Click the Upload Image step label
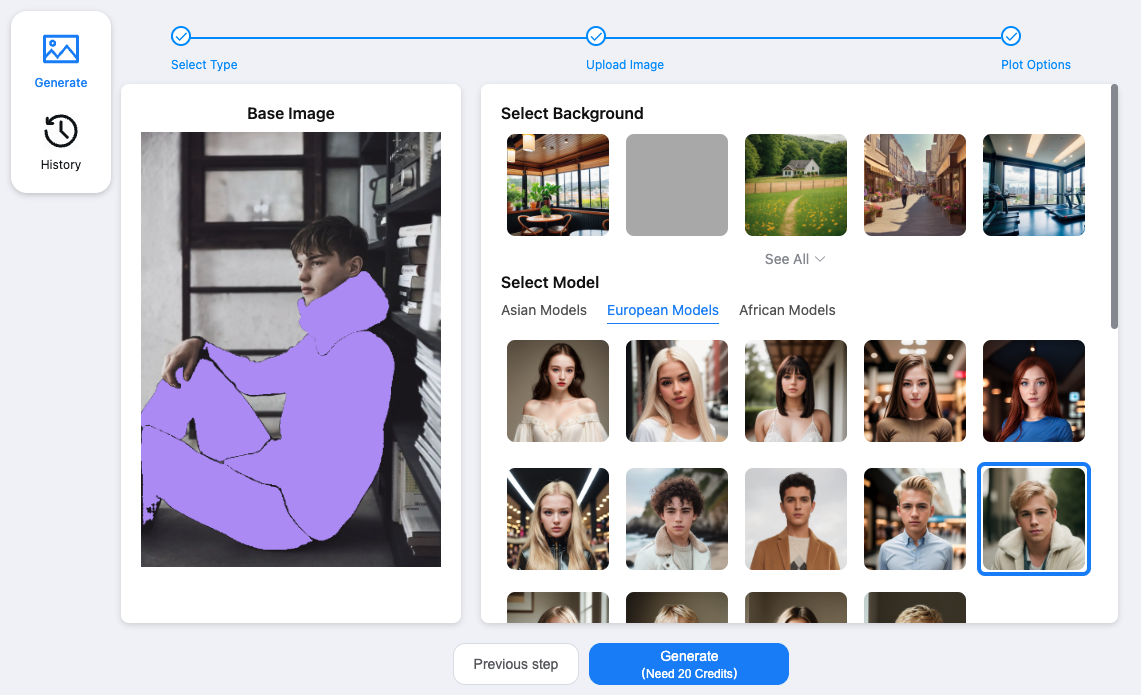This screenshot has width=1141, height=695. pyautogui.click(x=624, y=65)
